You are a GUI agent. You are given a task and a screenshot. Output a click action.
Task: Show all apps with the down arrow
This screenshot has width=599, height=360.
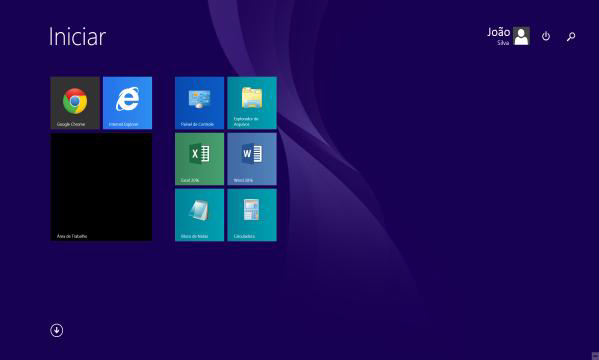[x=57, y=330]
